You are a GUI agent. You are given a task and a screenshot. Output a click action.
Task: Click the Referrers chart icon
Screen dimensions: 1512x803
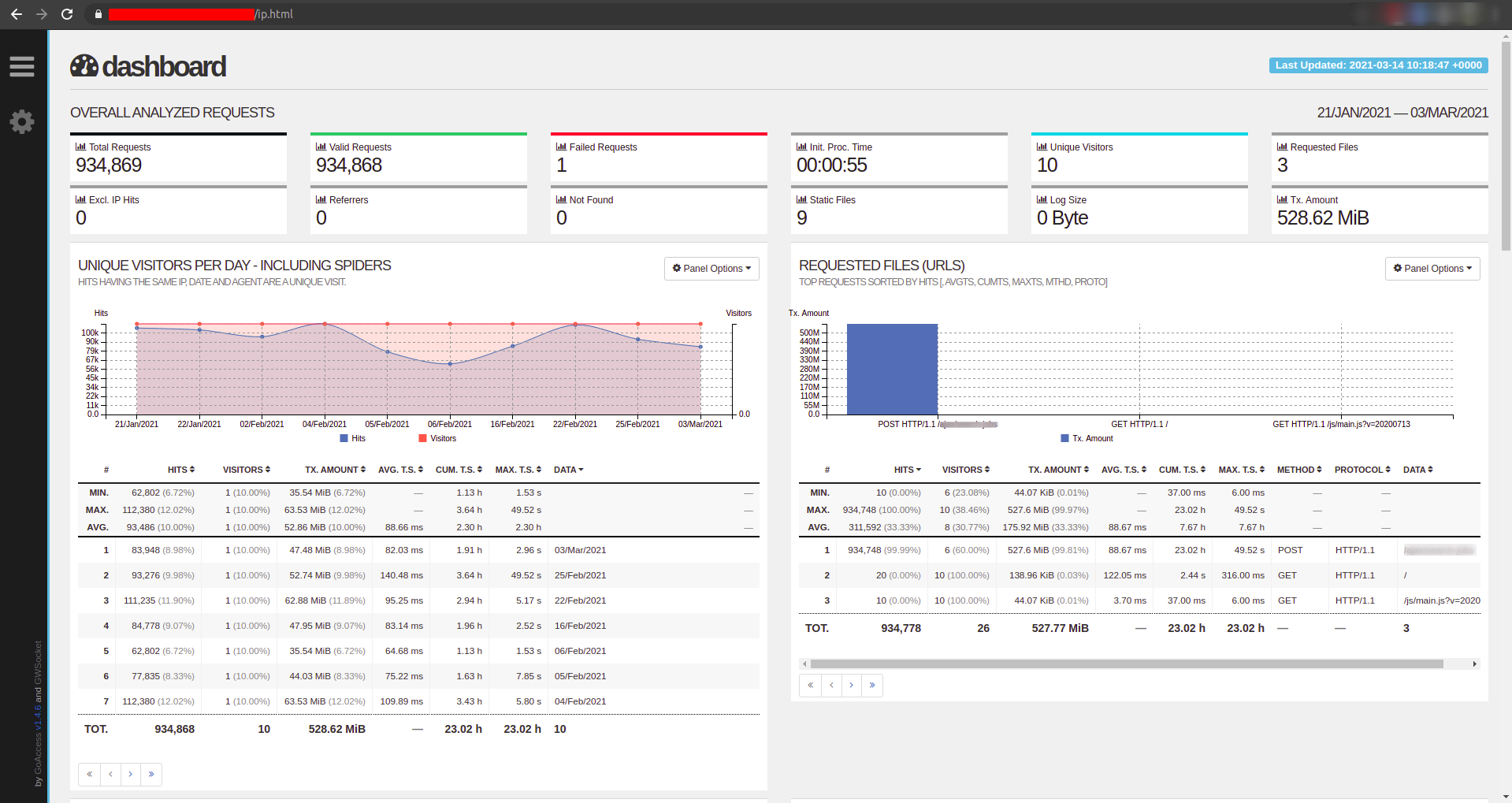tap(321, 199)
